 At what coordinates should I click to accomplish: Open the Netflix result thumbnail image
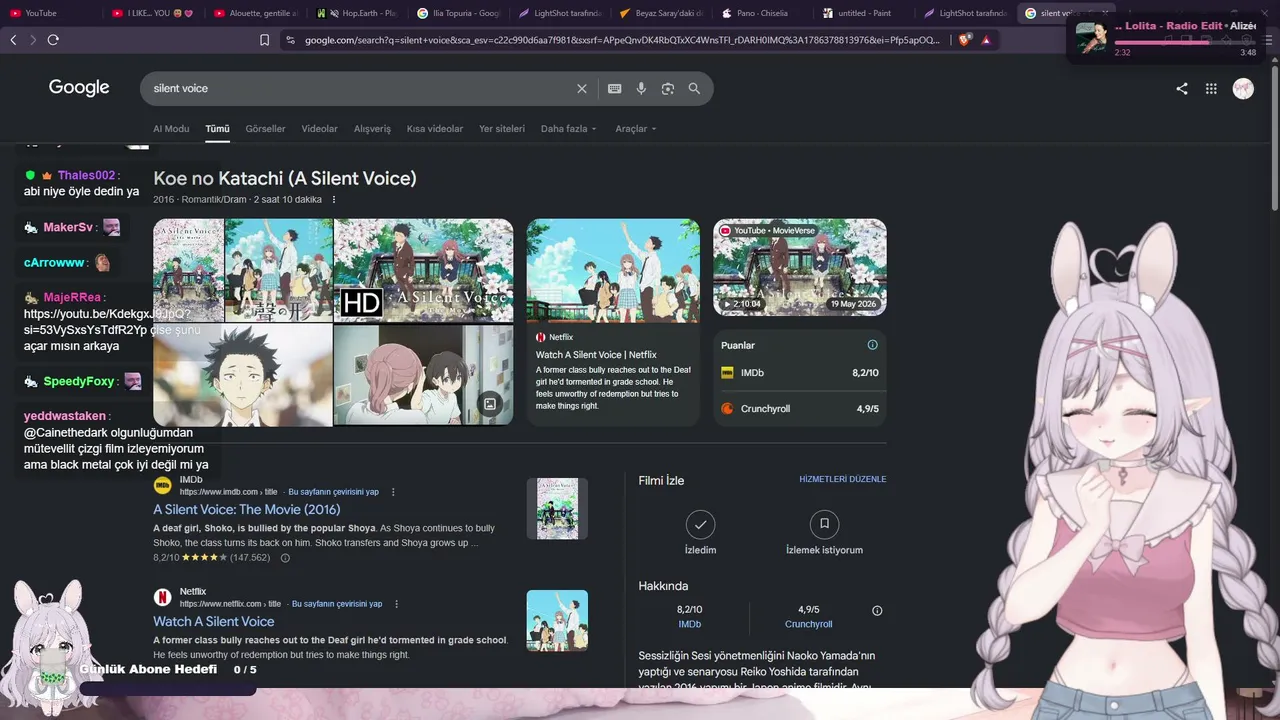557,621
